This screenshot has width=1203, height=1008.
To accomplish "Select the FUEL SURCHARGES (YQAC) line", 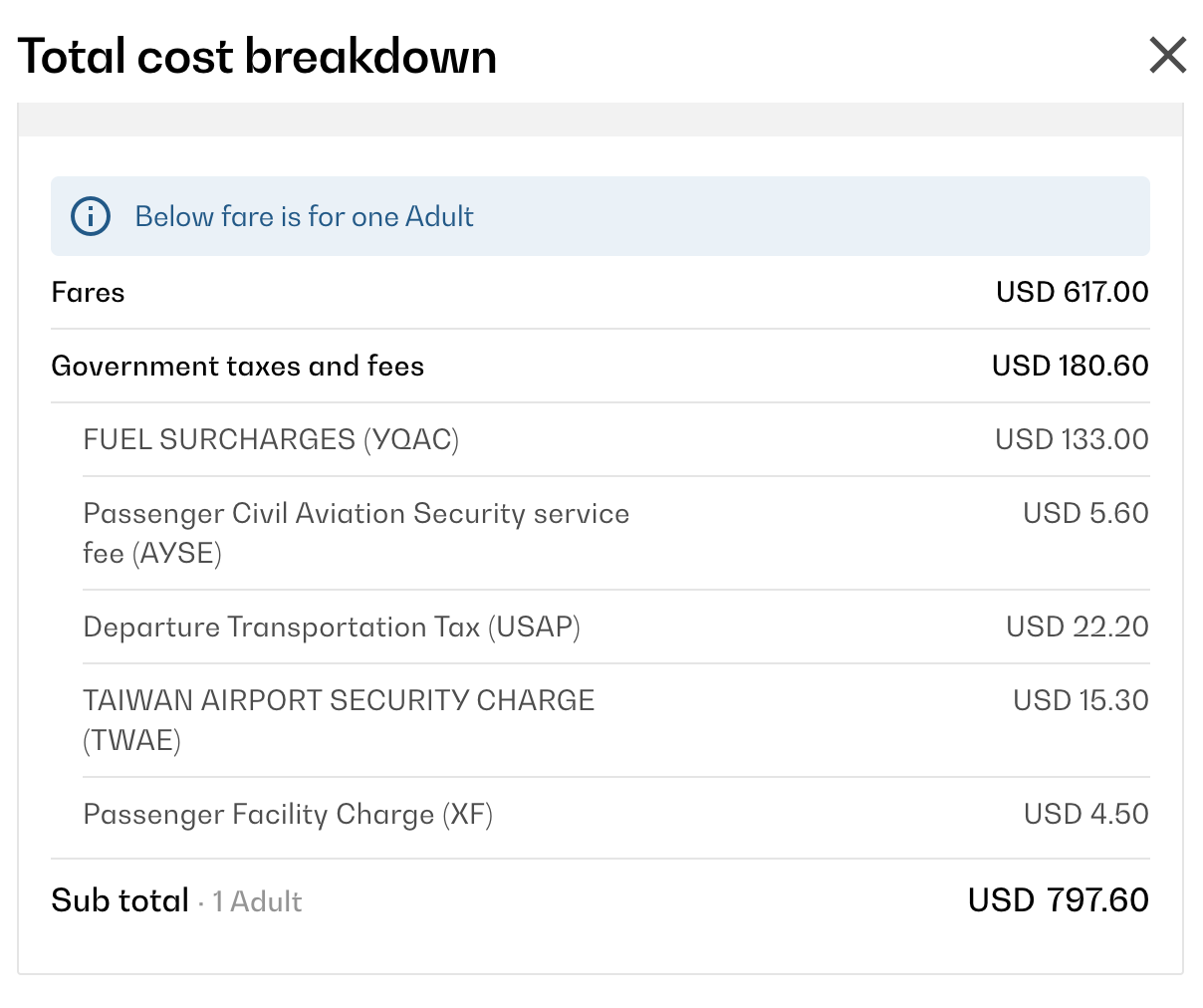I will coord(271,439).
